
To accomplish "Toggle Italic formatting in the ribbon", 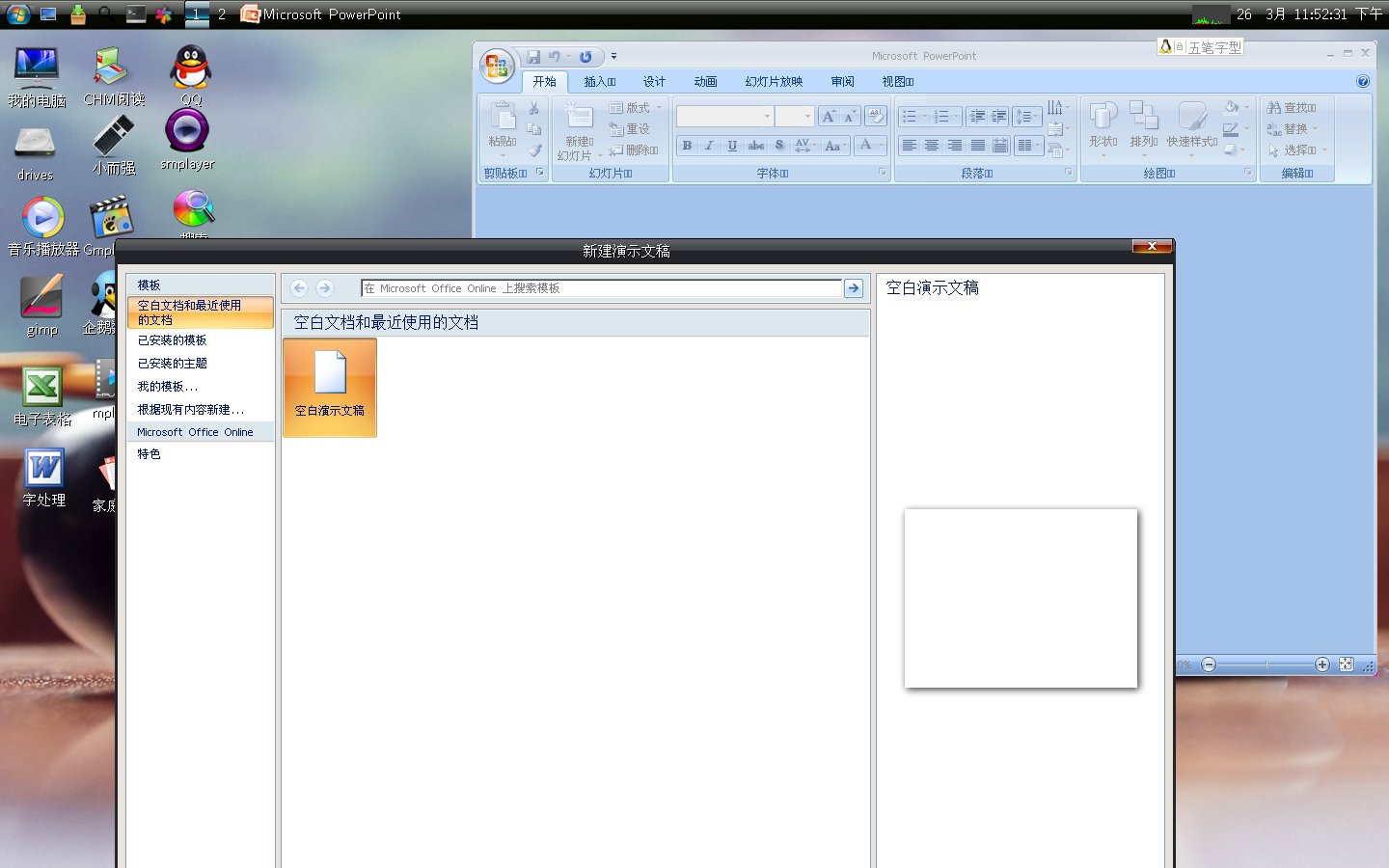I will pos(709,146).
